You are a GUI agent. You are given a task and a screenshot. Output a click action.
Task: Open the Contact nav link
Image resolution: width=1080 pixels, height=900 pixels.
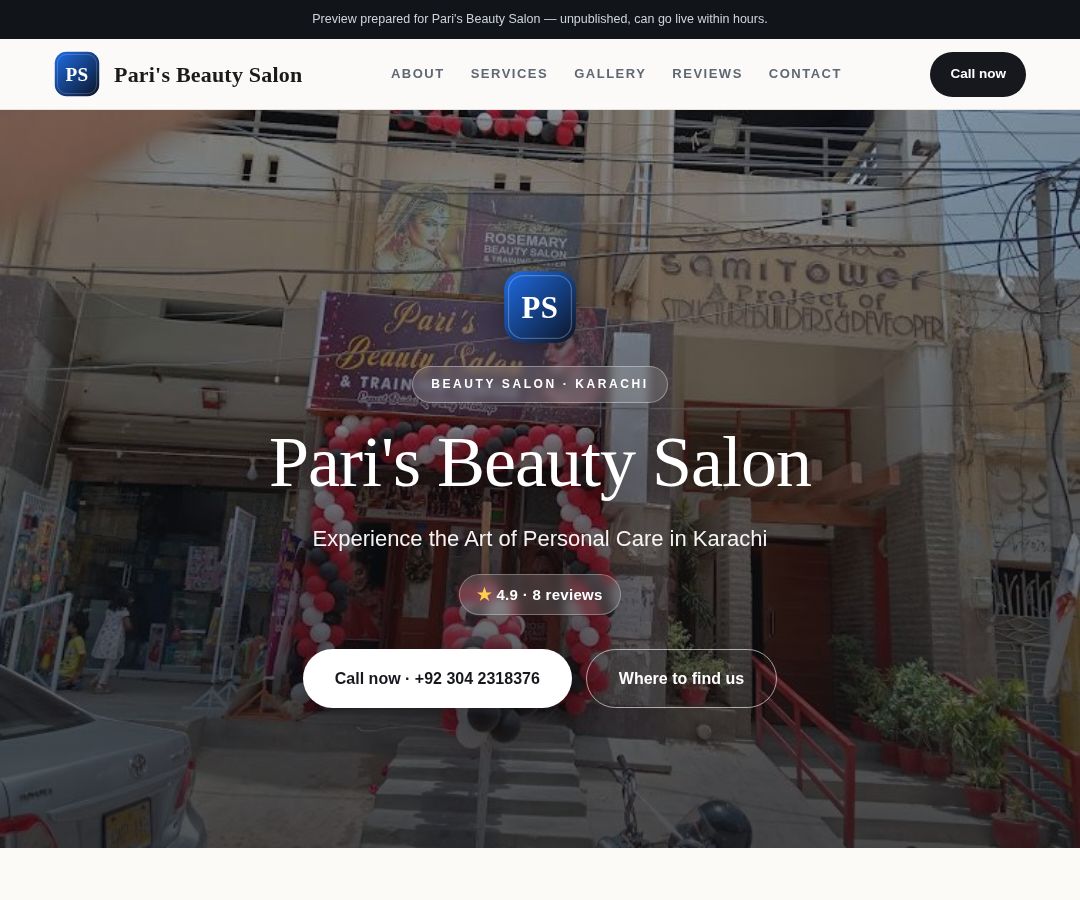click(804, 74)
